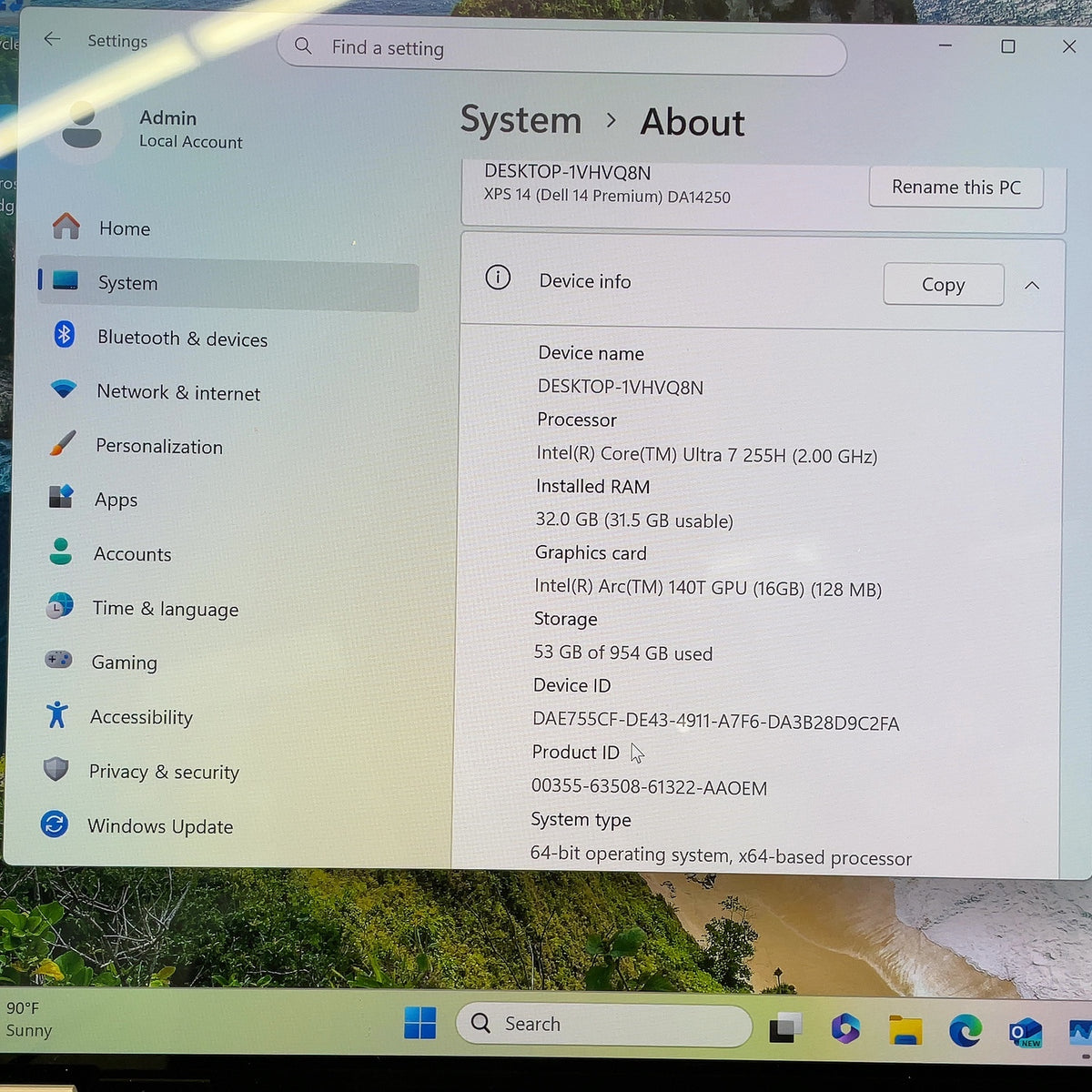This screenshot has width=1092, height=1092.
Task: Click the Accessibility figure icon
Action: (56, 714)
